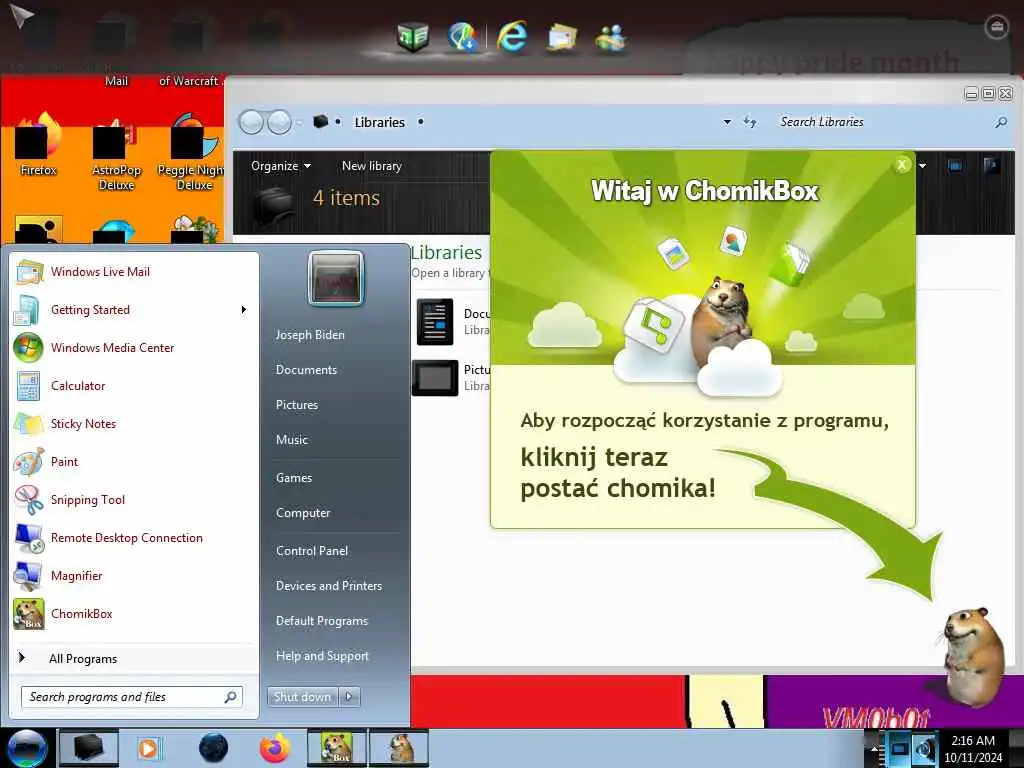This screenshot has height=768, width=1024.
Task: Click Libraries in the address bar
Action: 379,122
